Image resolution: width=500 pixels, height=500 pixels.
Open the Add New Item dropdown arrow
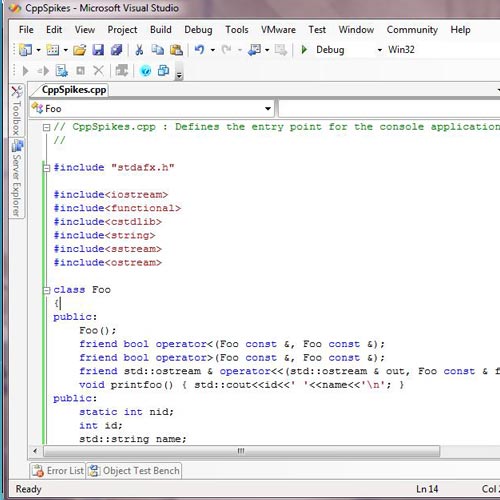(x=65, y=50)
